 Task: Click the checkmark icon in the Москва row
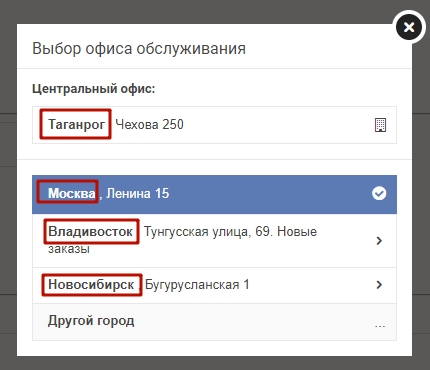379,193
